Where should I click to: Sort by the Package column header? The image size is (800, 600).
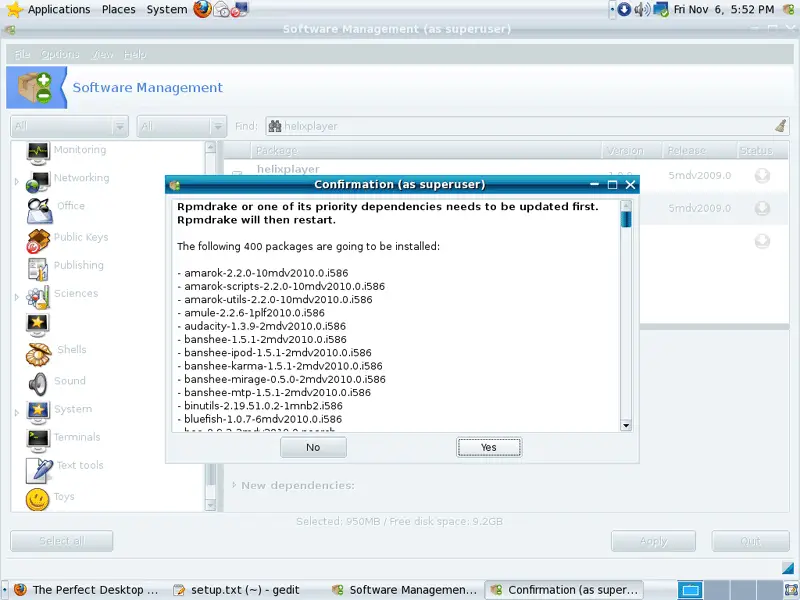(x=426, y=151)
